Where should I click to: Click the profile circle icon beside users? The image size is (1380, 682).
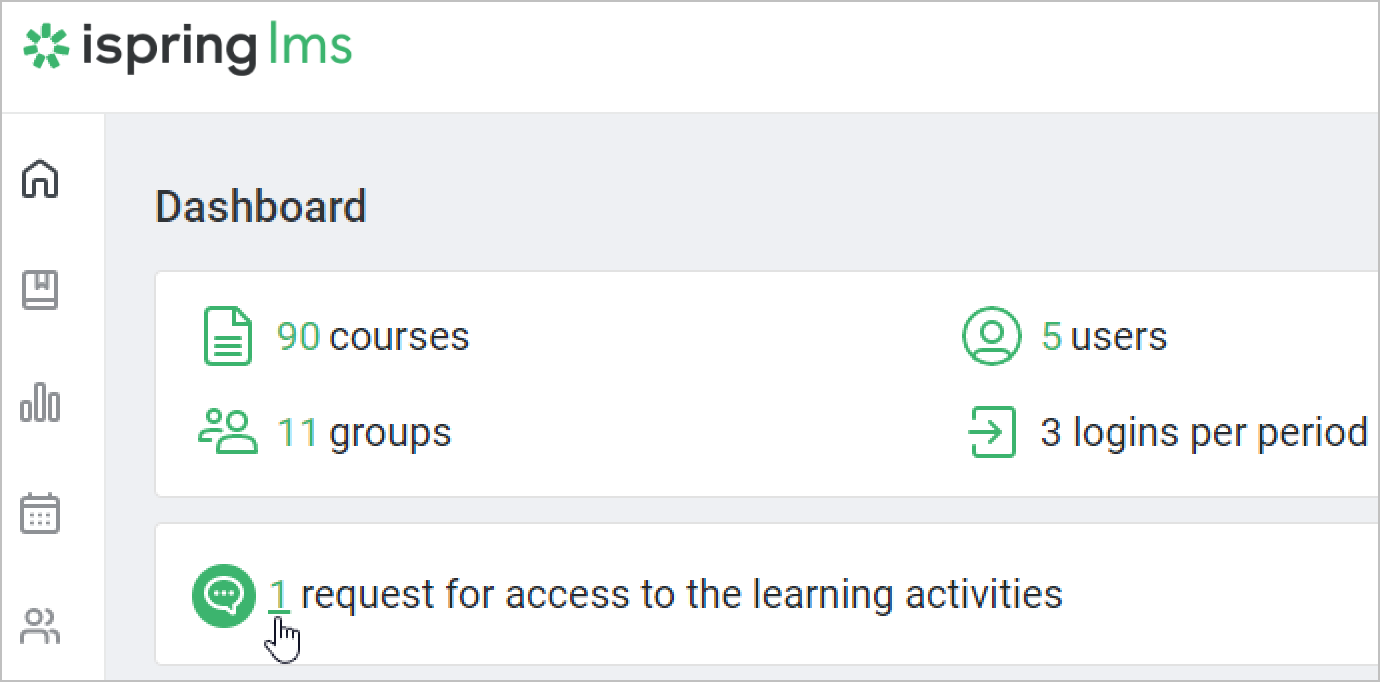click(991, 336)
